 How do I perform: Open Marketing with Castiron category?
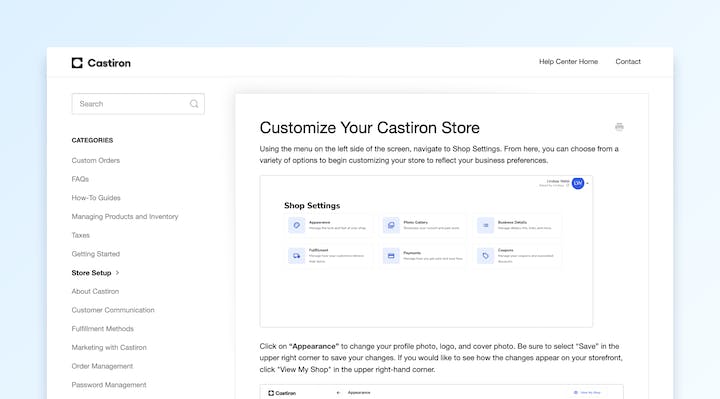point(109,348)
